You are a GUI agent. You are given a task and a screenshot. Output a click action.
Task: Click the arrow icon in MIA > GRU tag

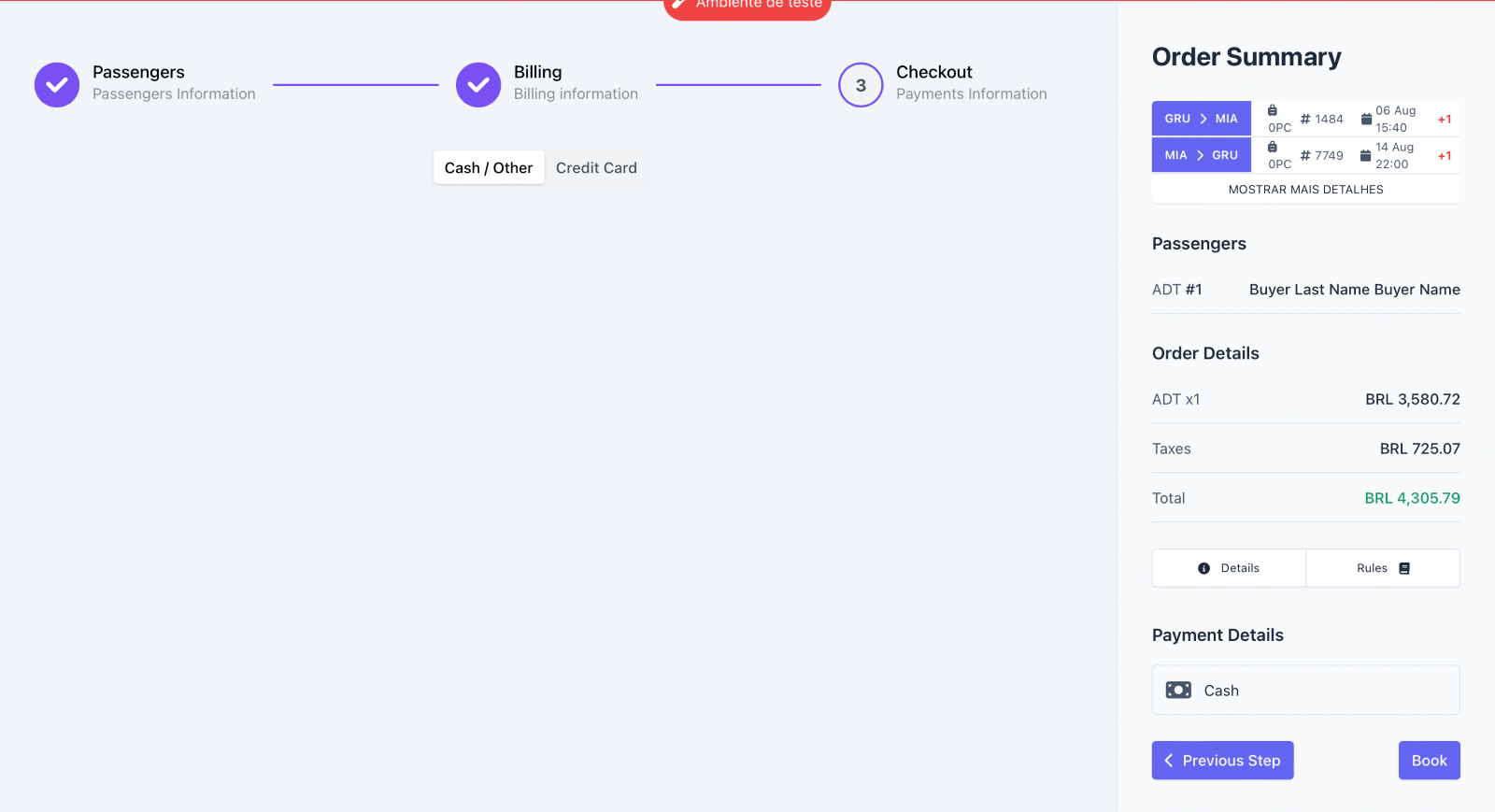(x=1200, y=155)
